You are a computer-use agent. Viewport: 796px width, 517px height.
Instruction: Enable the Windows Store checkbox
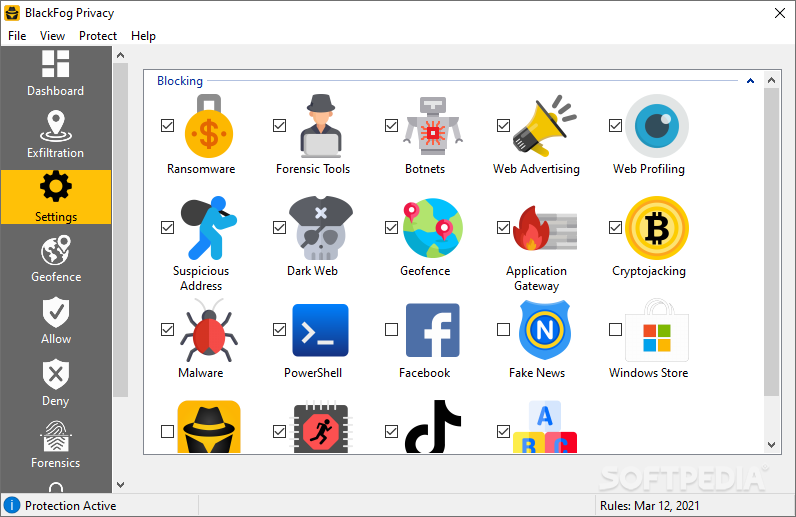tap(615, 330)
